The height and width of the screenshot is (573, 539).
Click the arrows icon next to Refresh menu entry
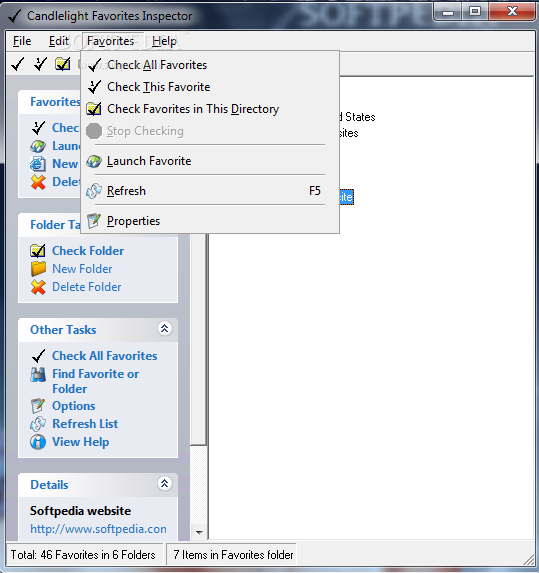(x=94, y=191)
